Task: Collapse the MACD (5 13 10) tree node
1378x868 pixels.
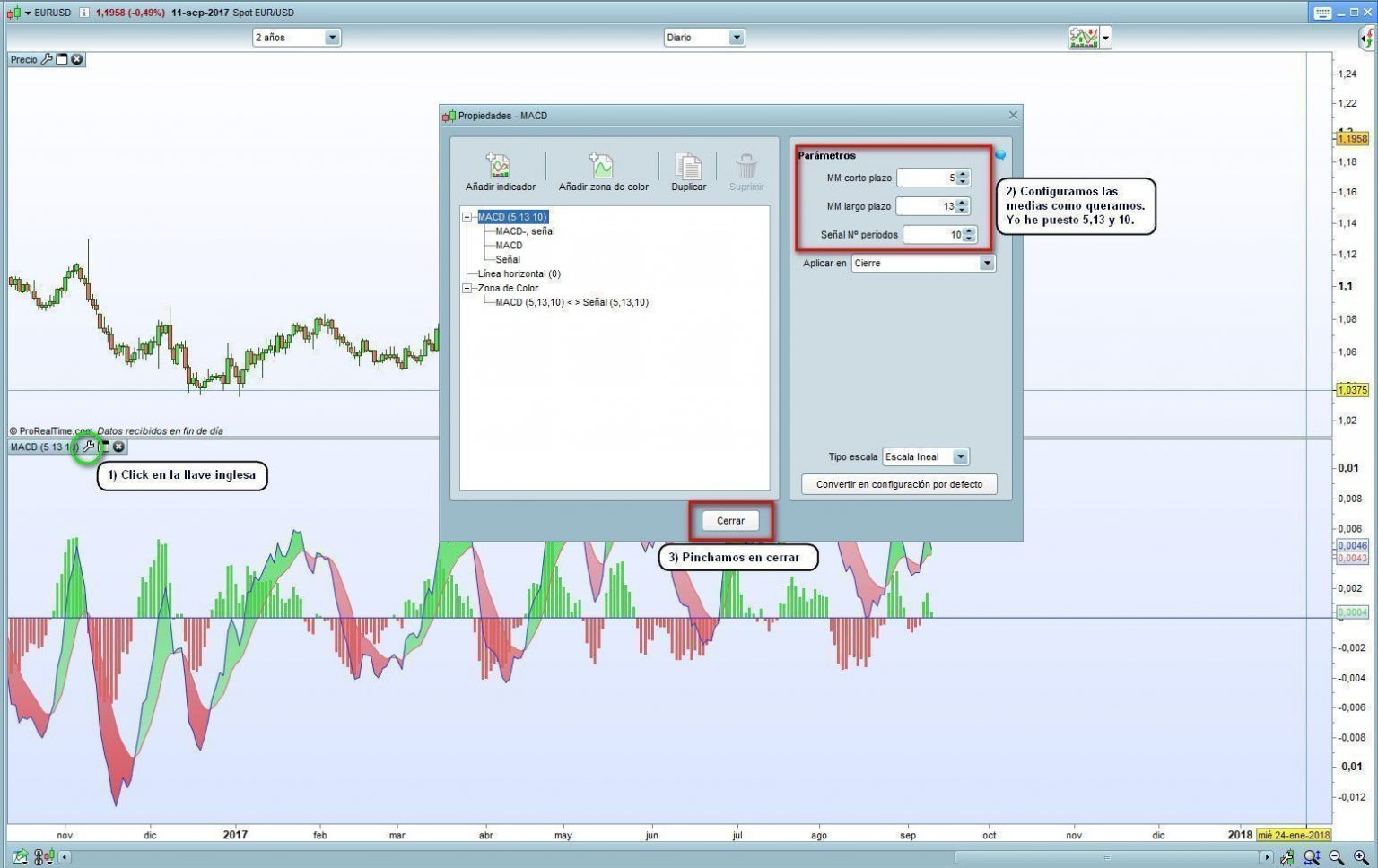Action: point(467,217)
